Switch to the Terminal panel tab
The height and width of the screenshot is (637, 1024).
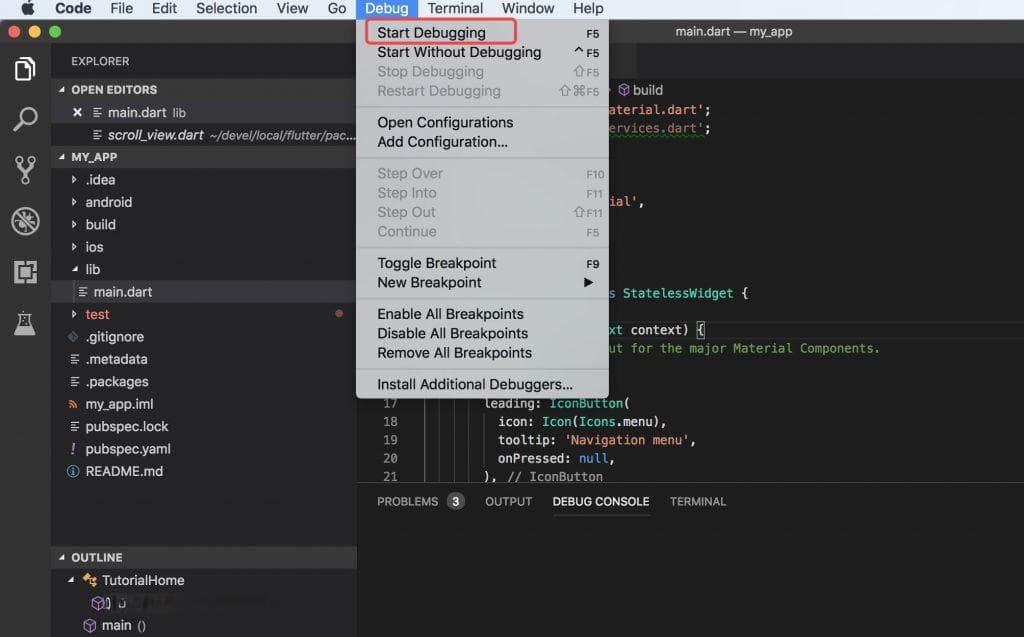click(x=697, y=502)
